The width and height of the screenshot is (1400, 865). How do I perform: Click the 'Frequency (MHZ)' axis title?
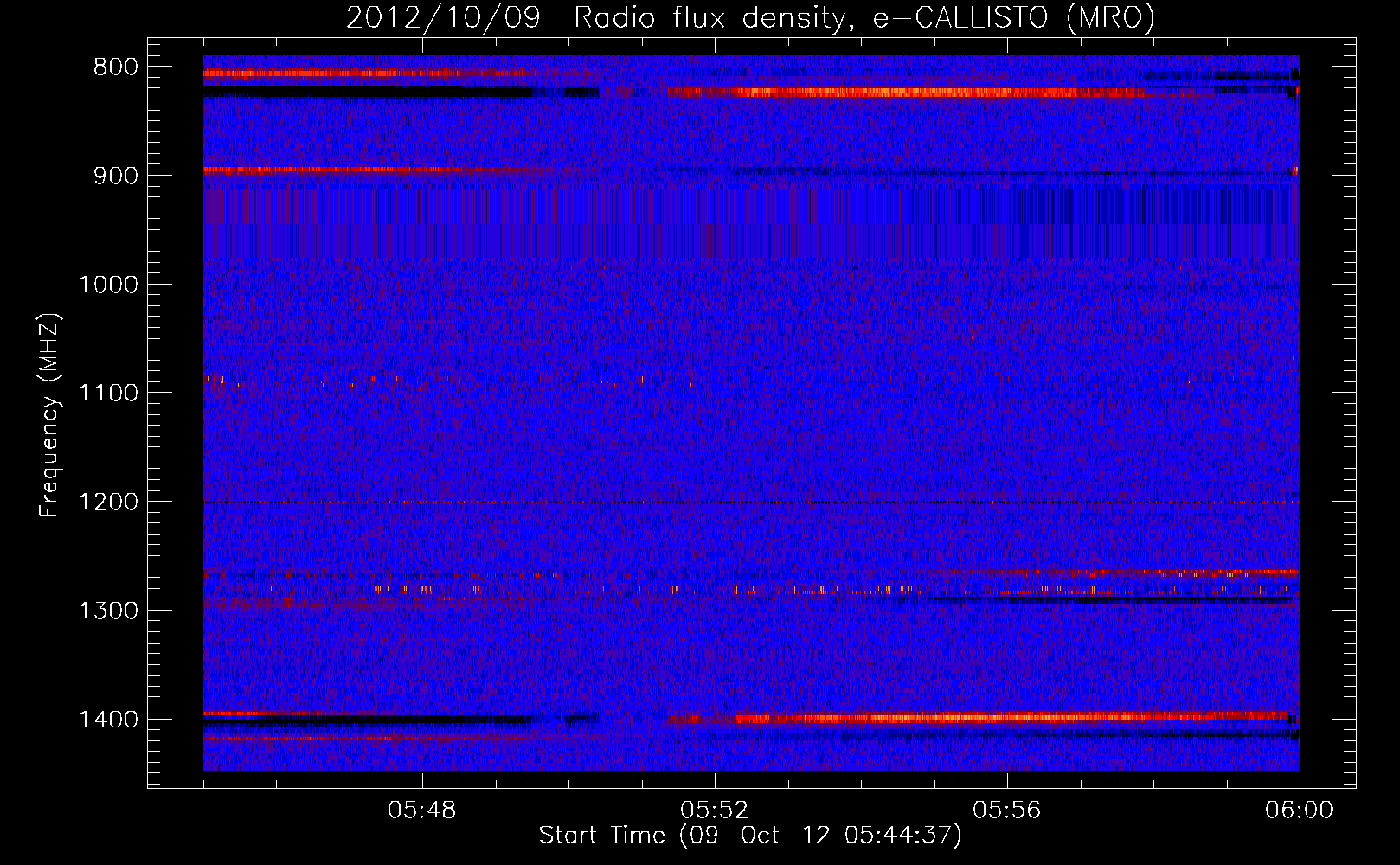pyautogui.click(x=50, y=414)
